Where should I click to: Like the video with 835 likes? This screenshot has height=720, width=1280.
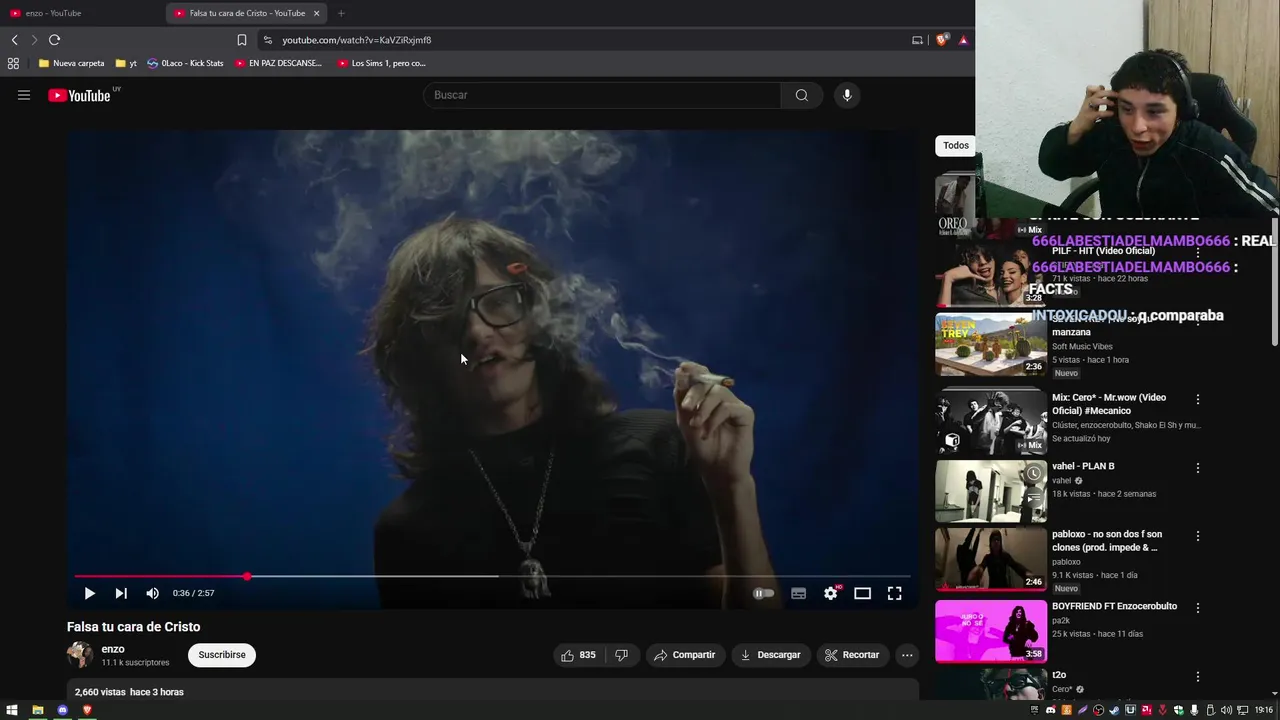click(x=579, y=655)
